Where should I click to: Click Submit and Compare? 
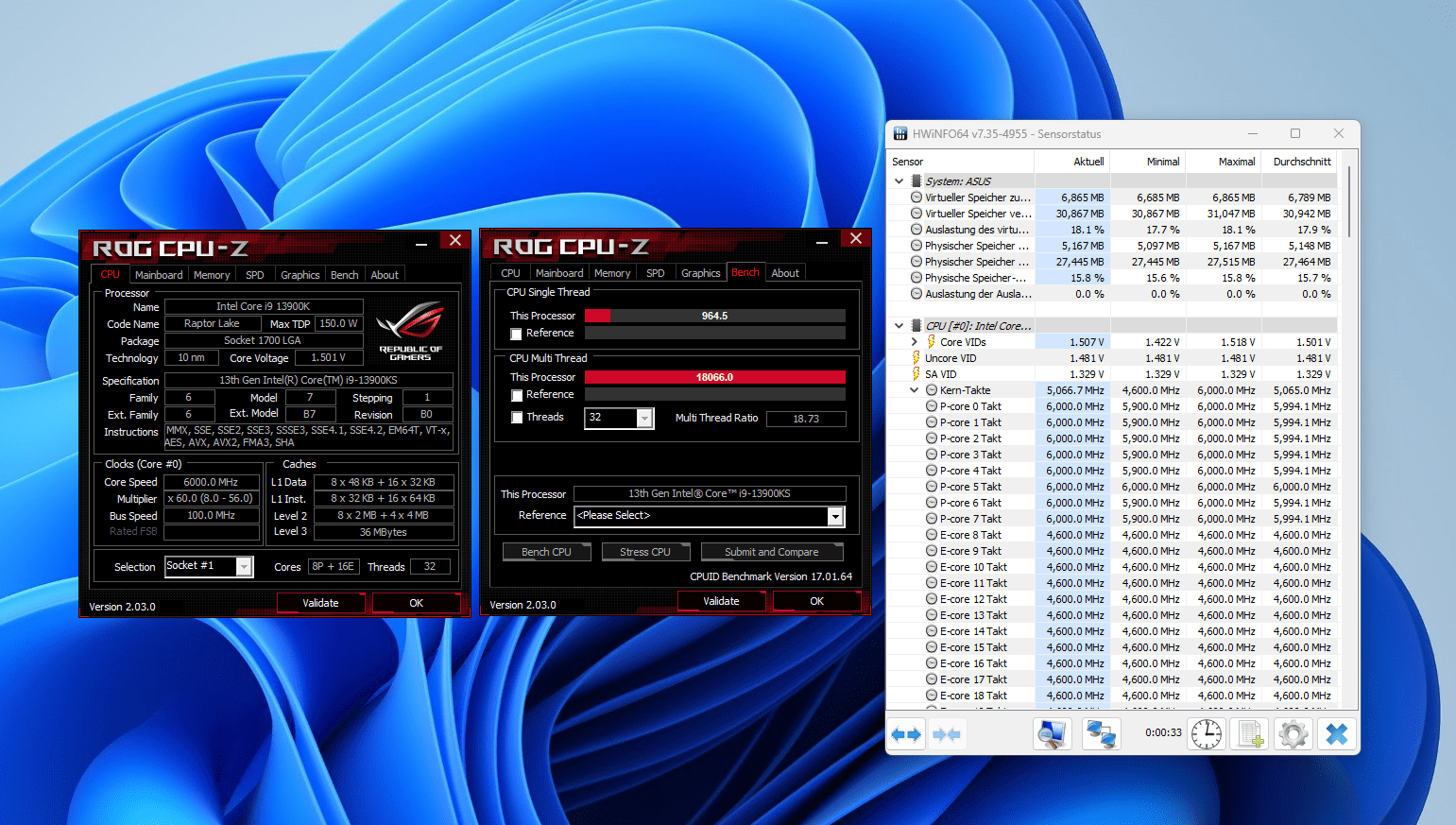[772, 552]
